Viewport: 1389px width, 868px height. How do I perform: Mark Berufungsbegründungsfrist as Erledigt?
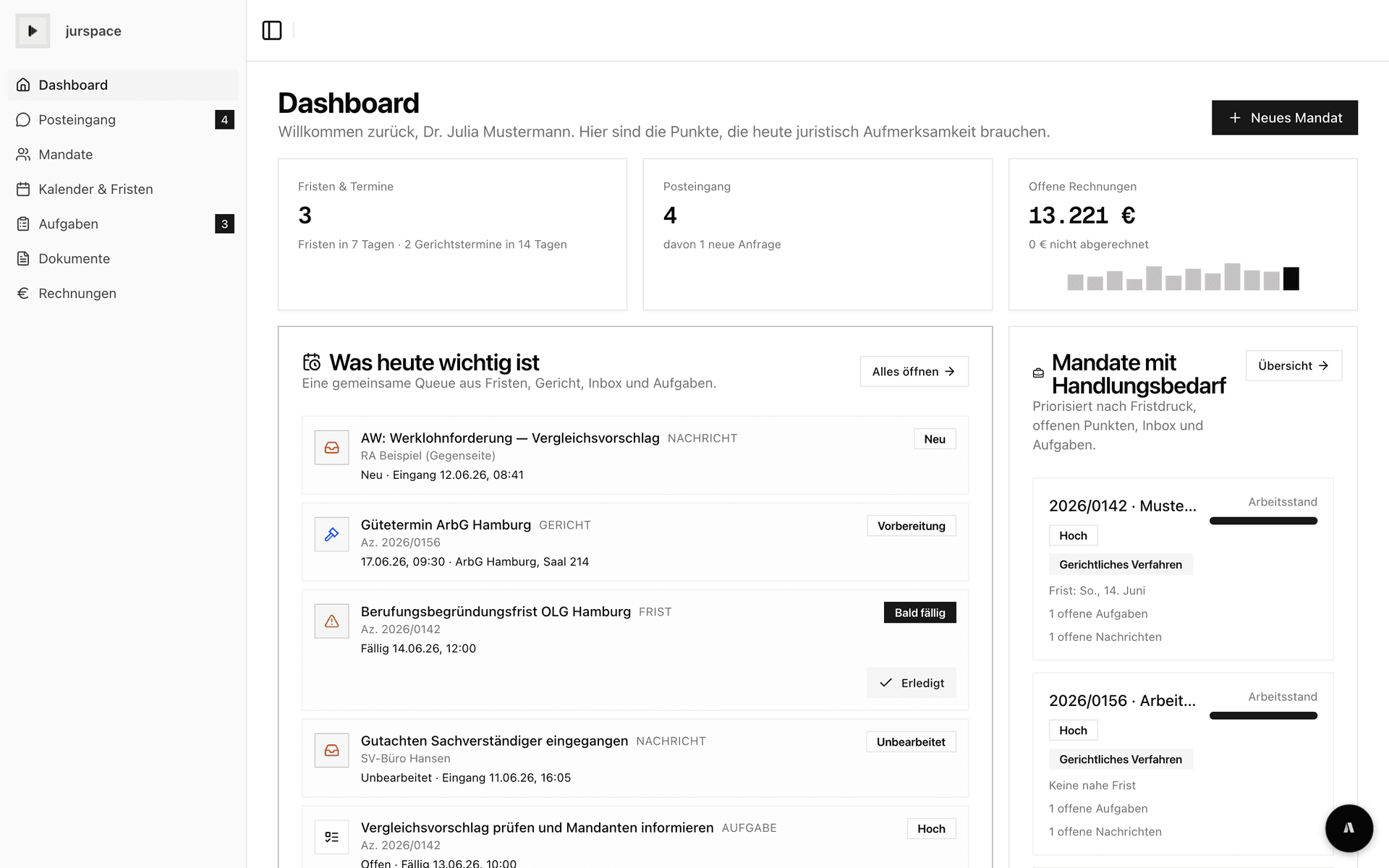911,683
